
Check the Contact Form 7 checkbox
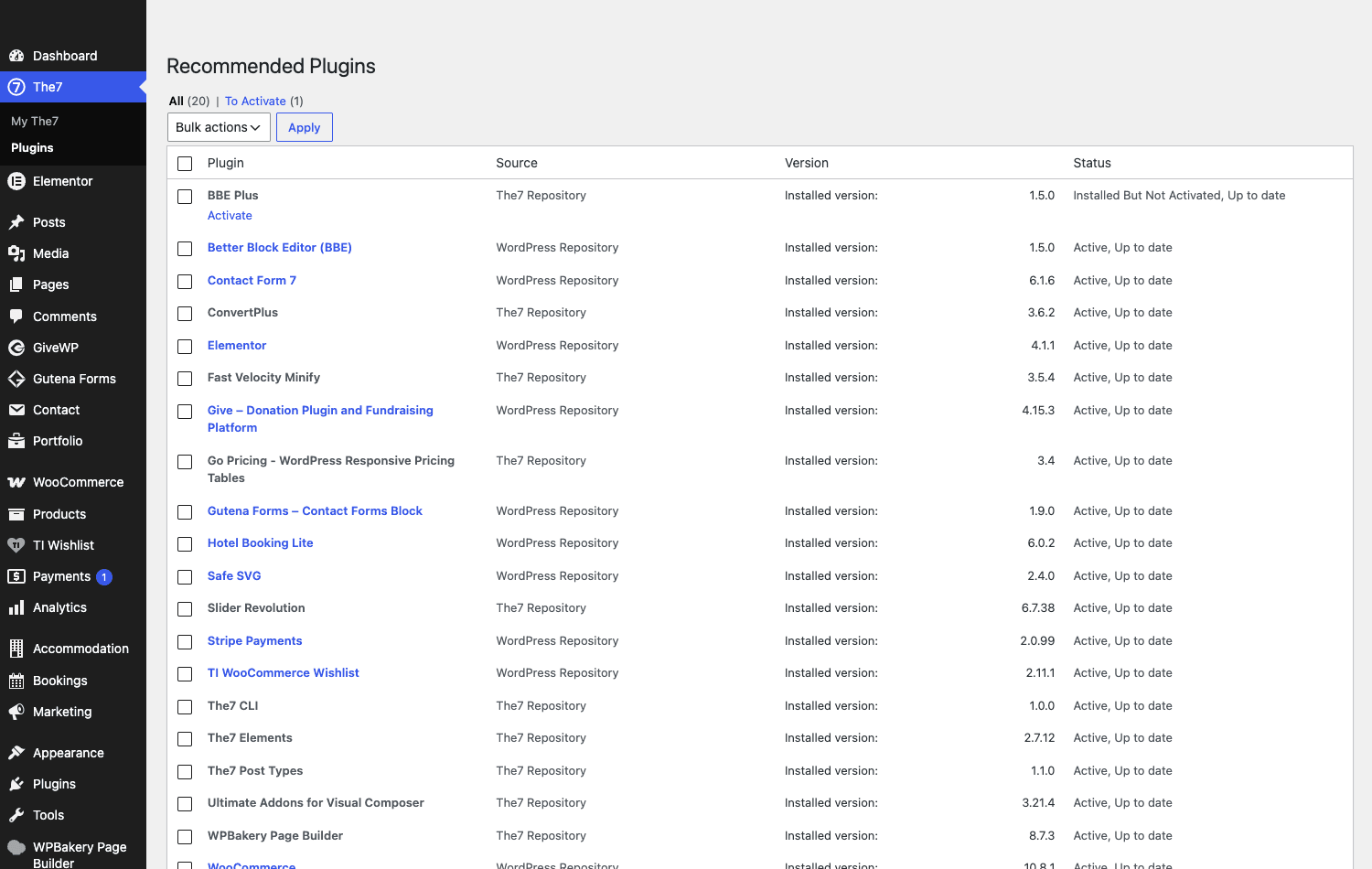pyautogui.click(x=185, y=282)
